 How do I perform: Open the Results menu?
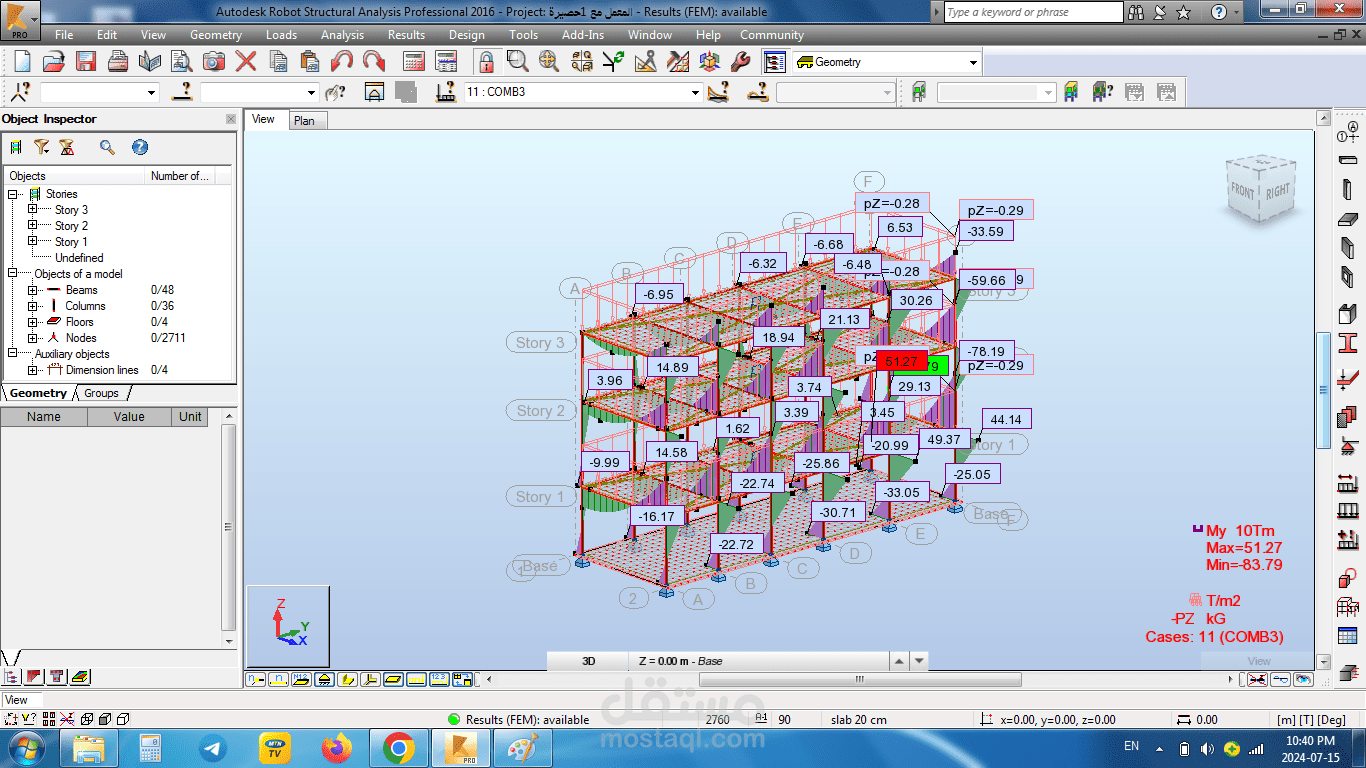(x=406, y=35)
